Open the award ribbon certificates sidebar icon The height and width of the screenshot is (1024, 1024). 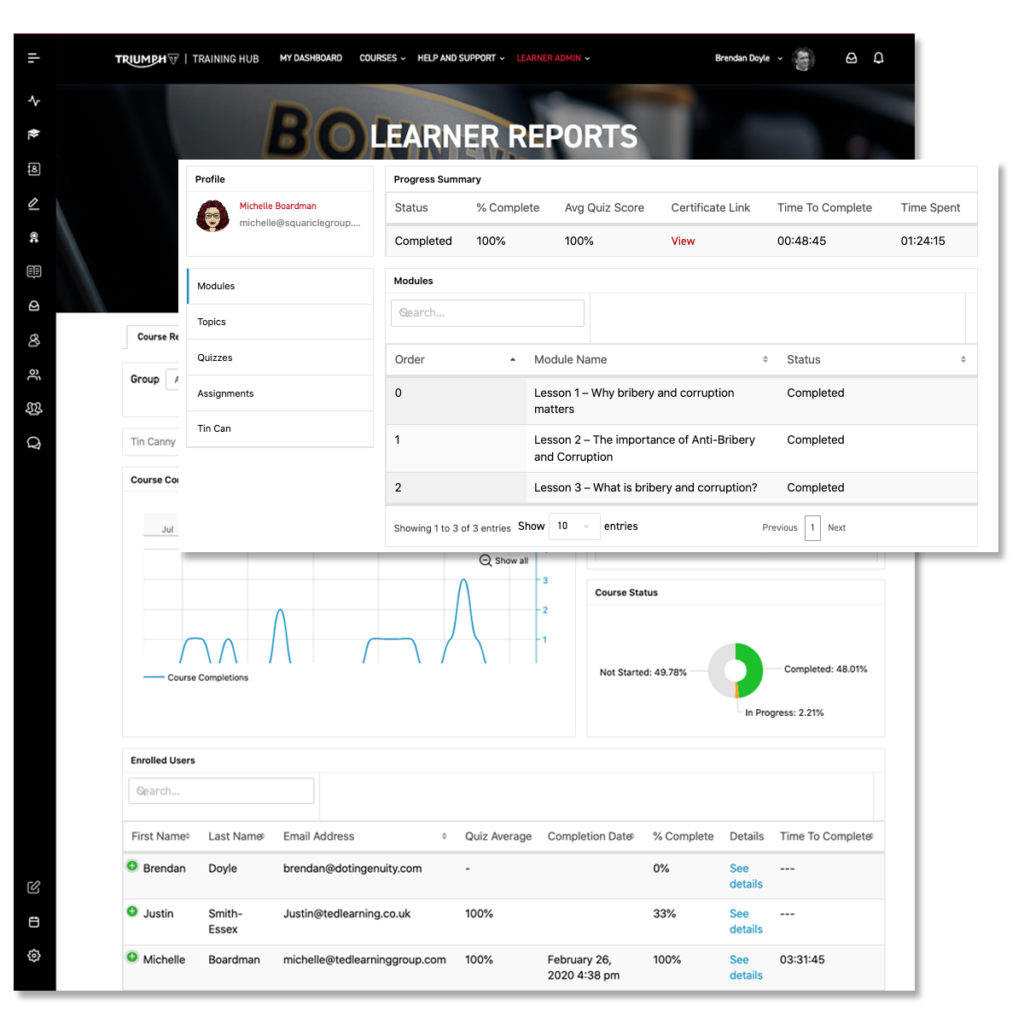point(34,238)
